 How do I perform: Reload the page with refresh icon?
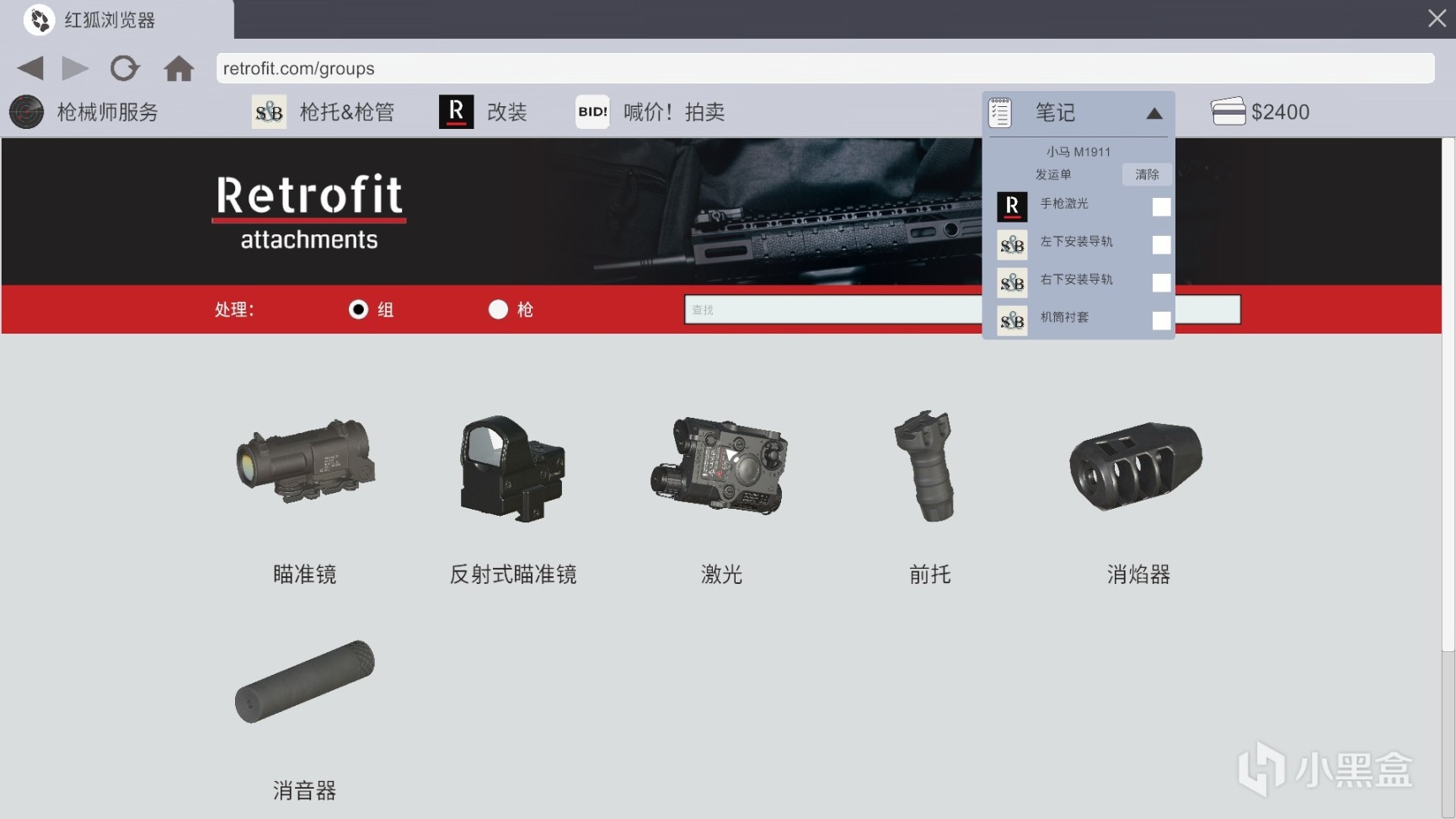pos(125,68)
